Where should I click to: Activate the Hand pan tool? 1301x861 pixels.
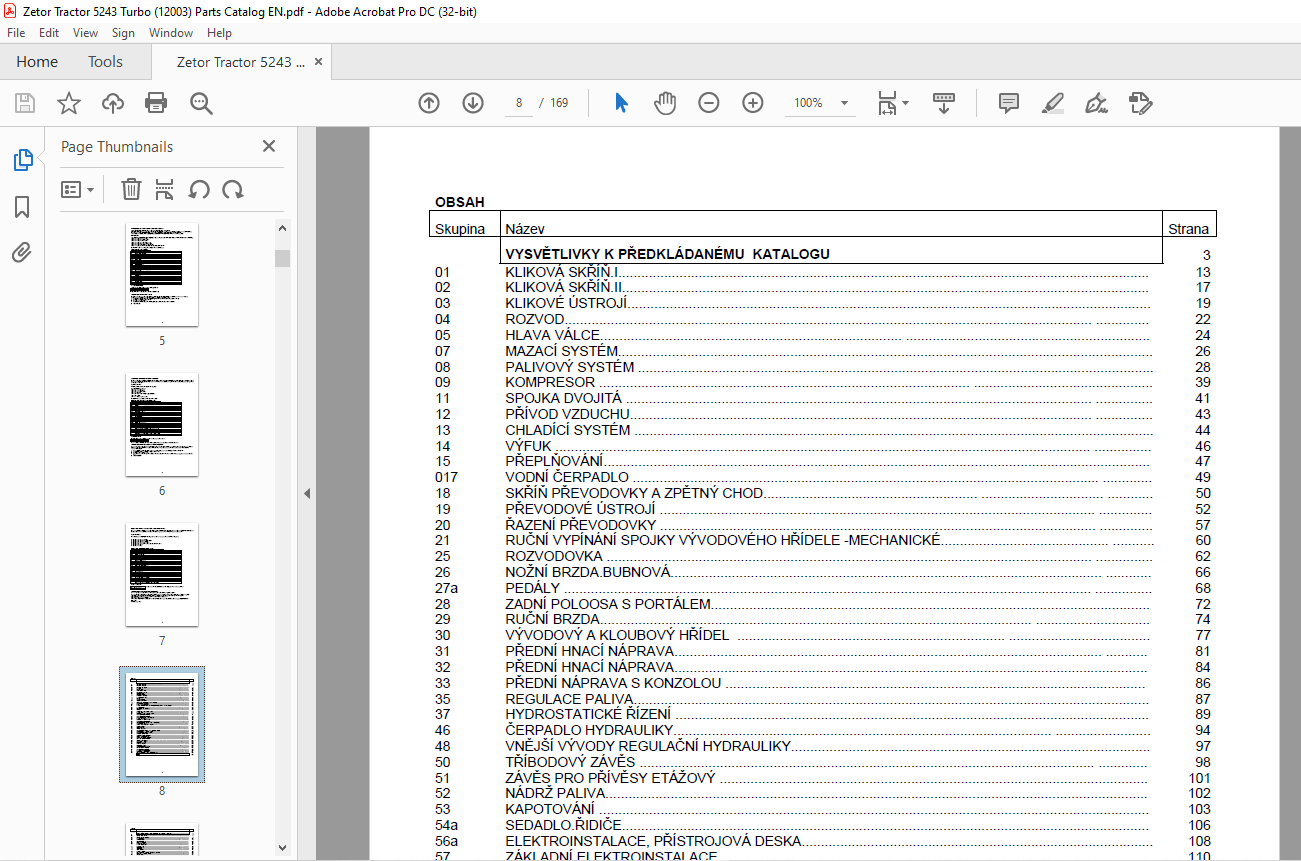pyautogui.click(x=665, y=103)
